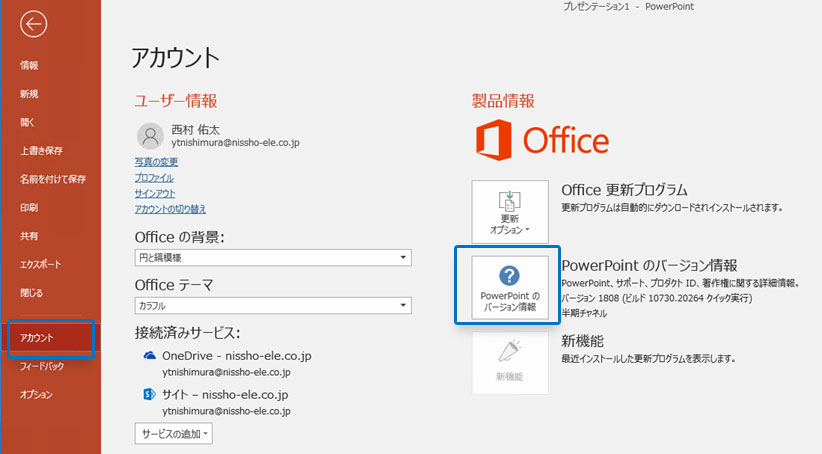822x454 pixels.
Task: Select 印刷 in the sidebar
Action: (x=29, y=208)
